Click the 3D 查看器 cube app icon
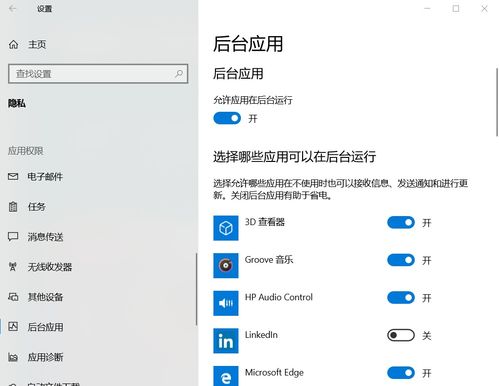This screenshot has height=386, width=499. pos(226,228)
